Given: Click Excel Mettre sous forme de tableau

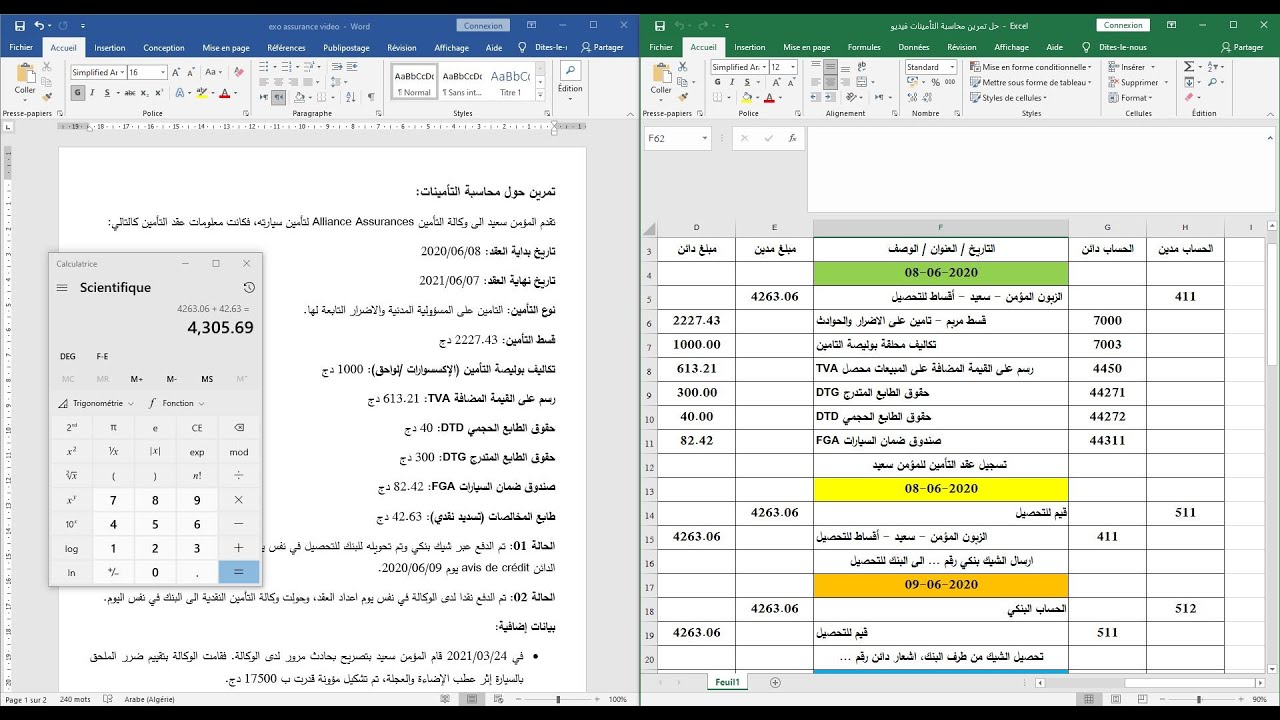Looking at the screenshot, I should point(1030,82).
